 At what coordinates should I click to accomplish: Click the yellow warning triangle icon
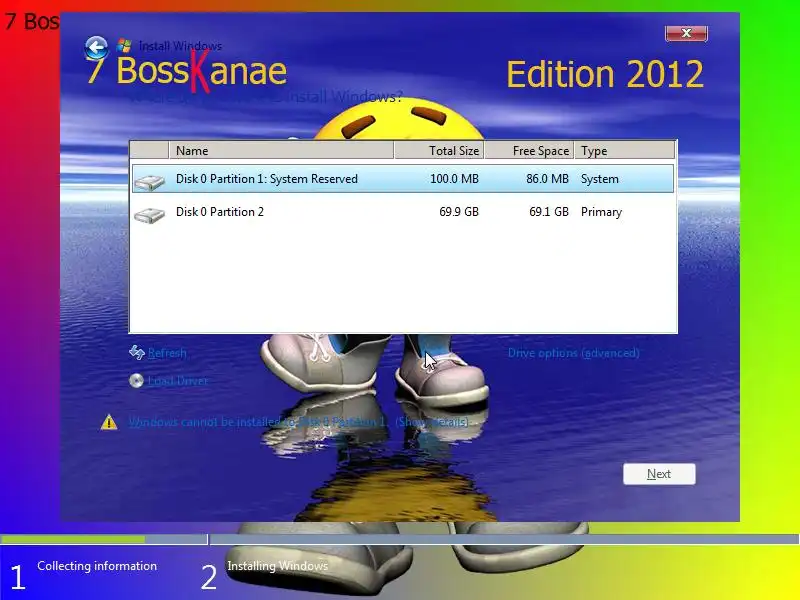tap(109, 422)
